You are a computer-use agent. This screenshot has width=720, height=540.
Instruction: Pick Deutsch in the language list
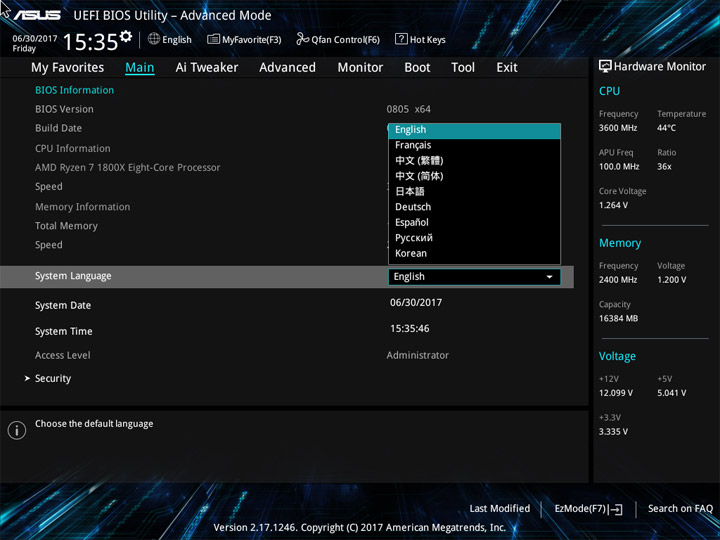pyautogui.click(x=474, y=207)
